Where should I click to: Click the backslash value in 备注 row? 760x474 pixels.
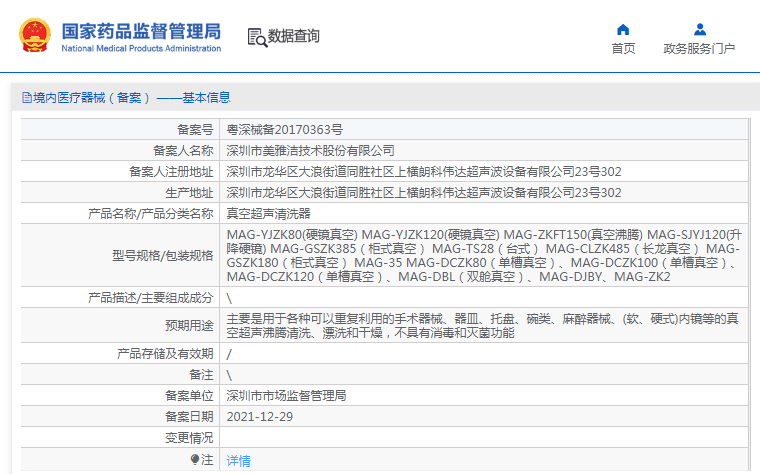coord(229,375)
